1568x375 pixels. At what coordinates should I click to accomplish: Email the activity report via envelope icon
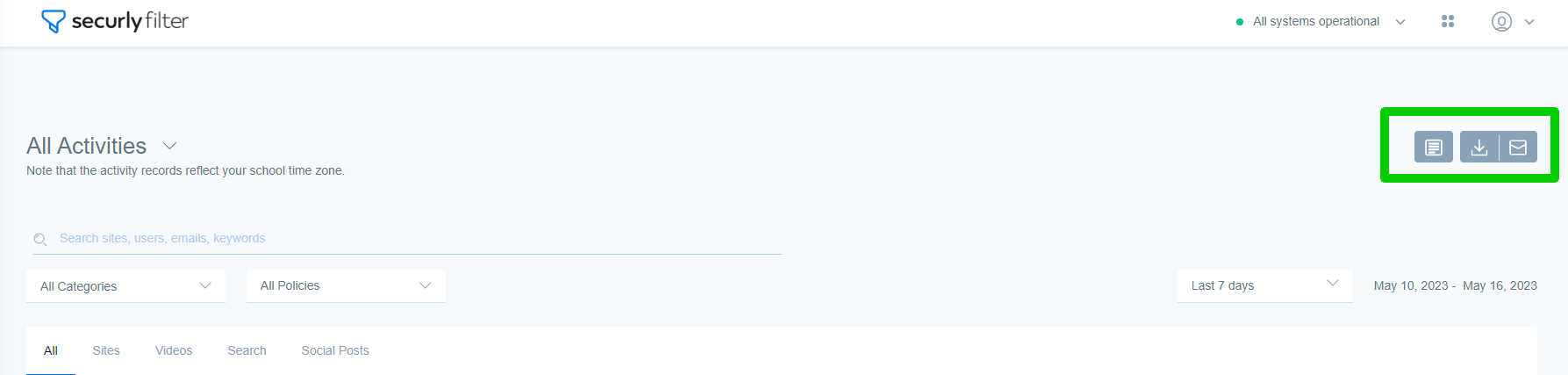(x=1518, y=147)
